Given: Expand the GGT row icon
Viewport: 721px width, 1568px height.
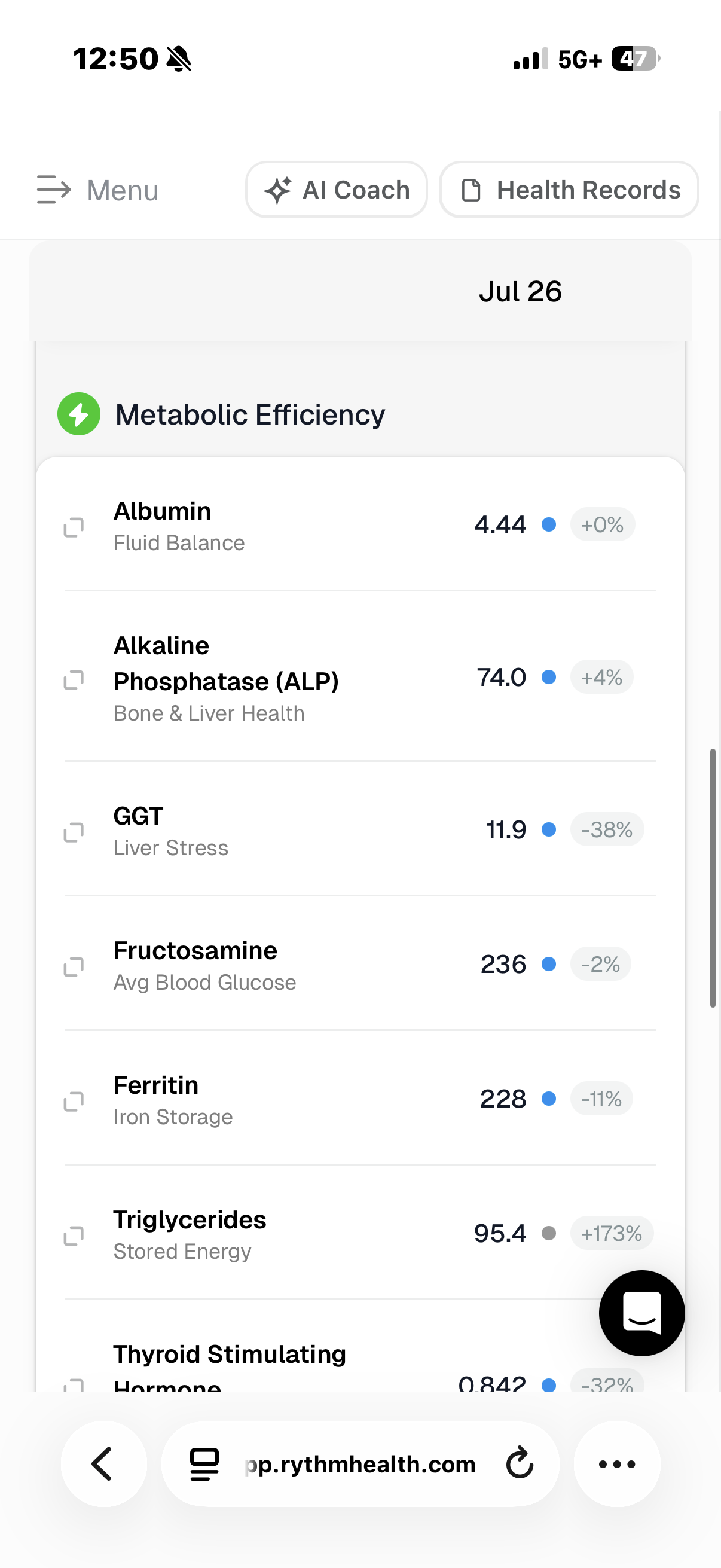Looking at the screenshot, I should pos(74,832).
